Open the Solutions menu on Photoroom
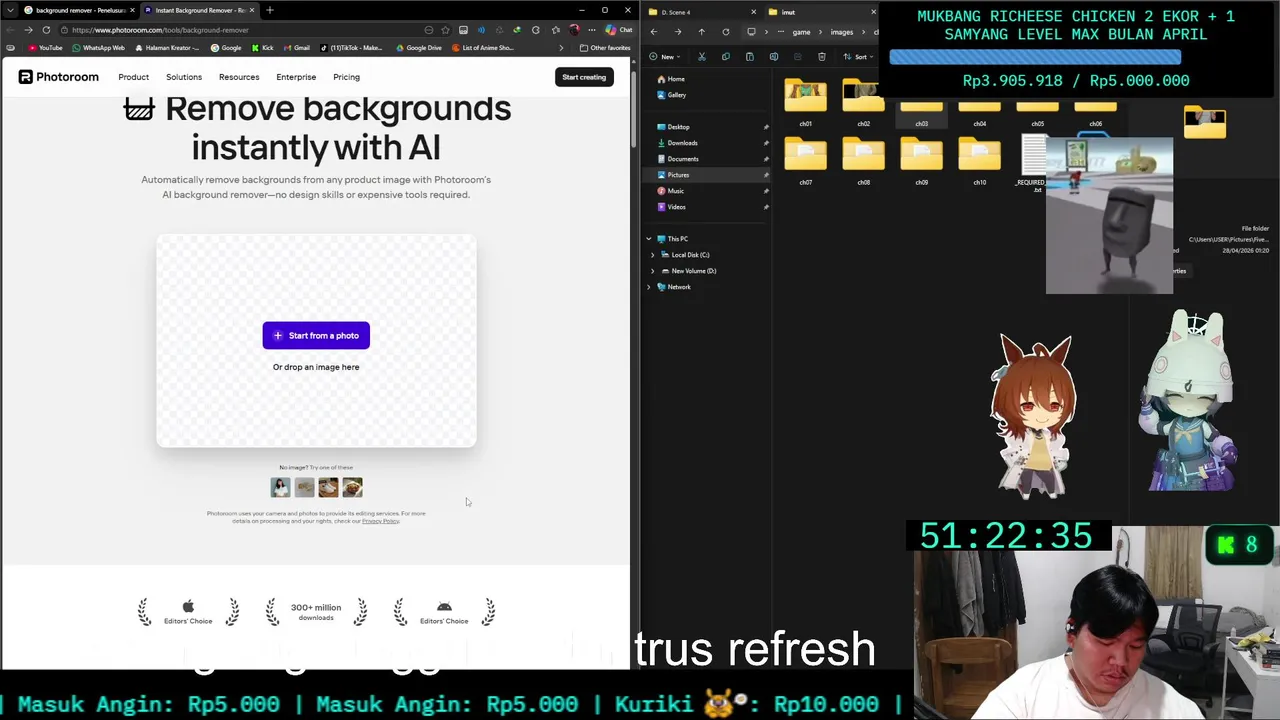Image resolution: width=1280 pixels, height=720 pixels. coord(184,77)
